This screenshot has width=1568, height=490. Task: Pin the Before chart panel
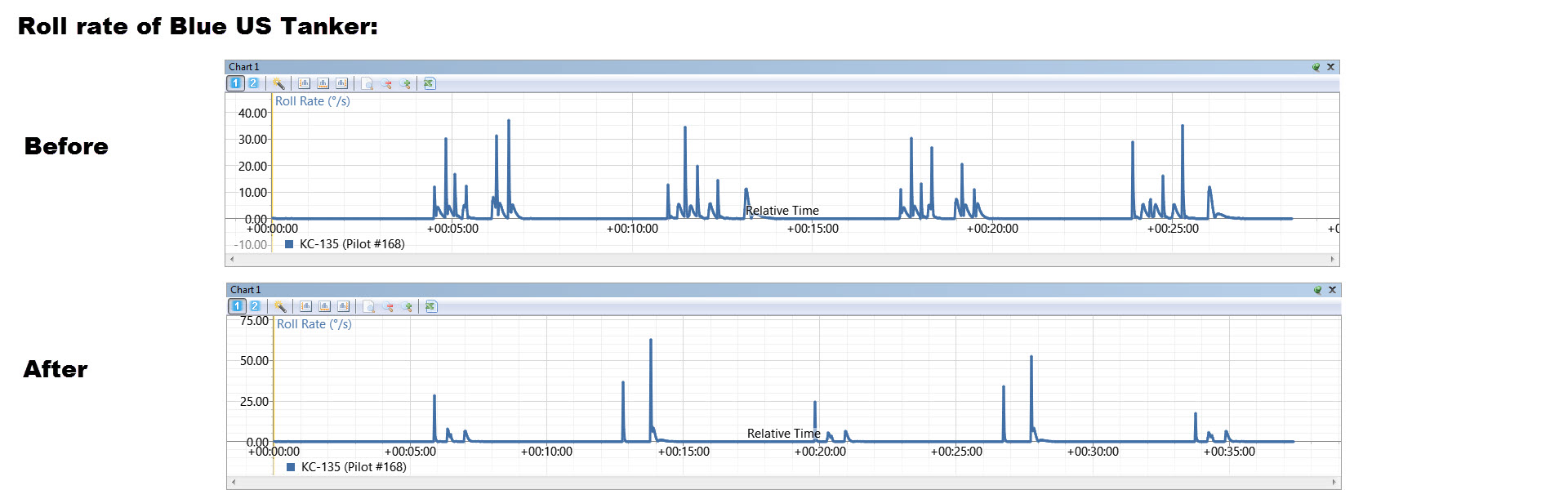(1316, 67)
